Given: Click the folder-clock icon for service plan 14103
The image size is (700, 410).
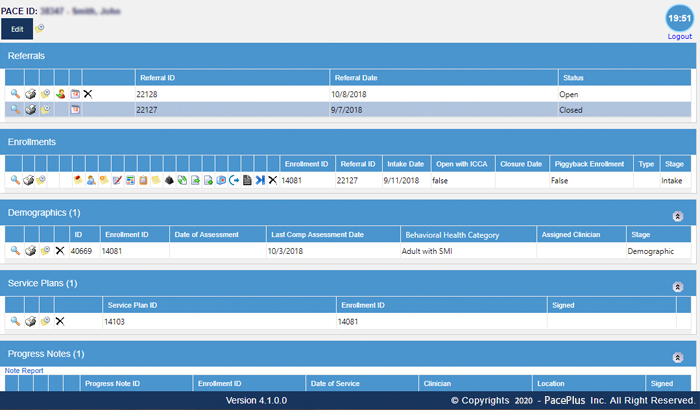Looking at the screenshot, I should coord(46,321).
